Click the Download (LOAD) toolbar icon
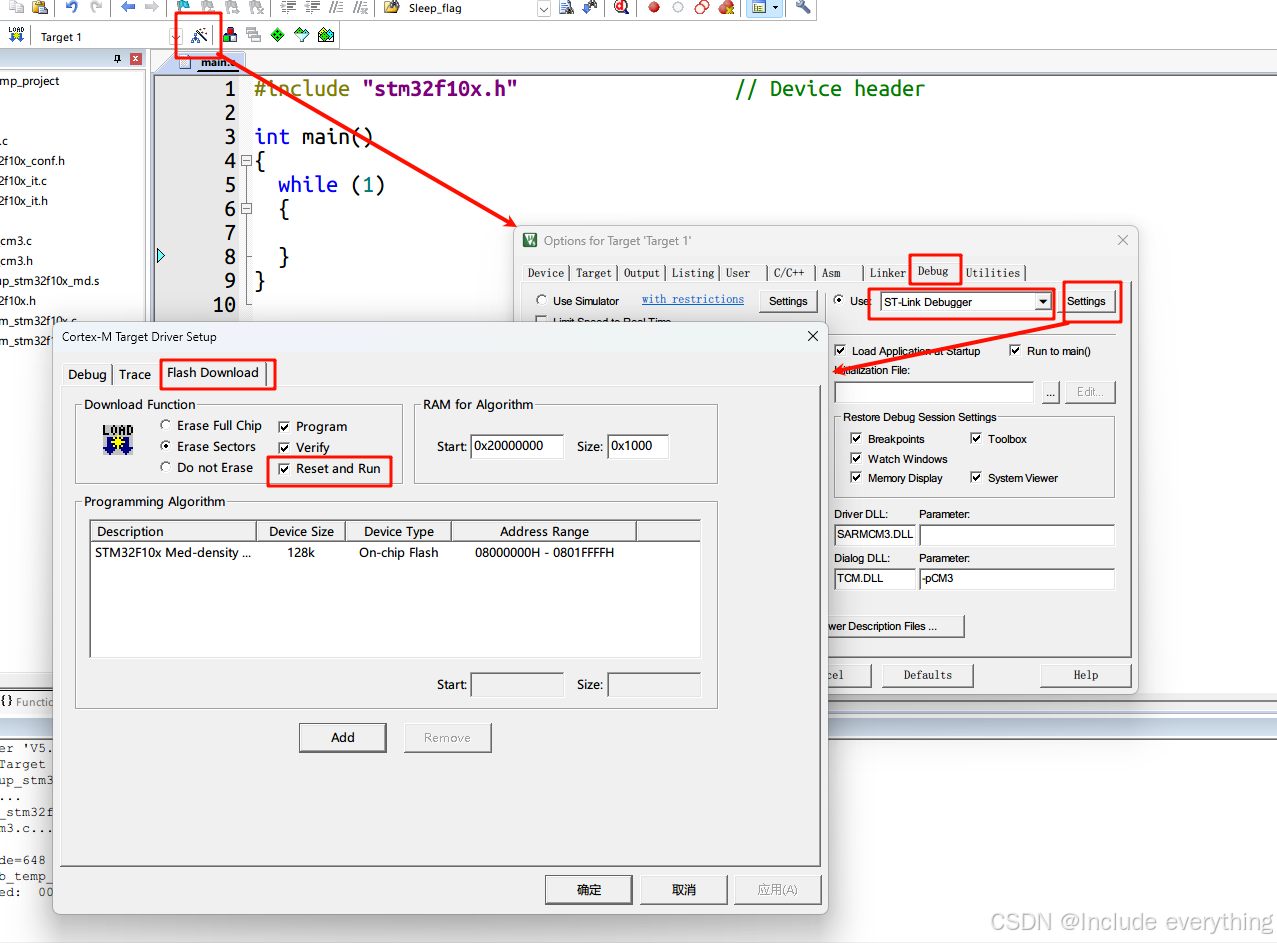The height and width of the screenshot is (943, 1277). [16, 34]
